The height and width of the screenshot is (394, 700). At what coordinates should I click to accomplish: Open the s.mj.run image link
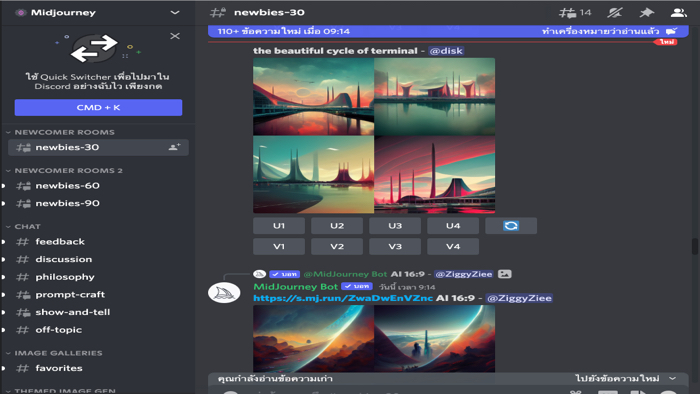343,298
